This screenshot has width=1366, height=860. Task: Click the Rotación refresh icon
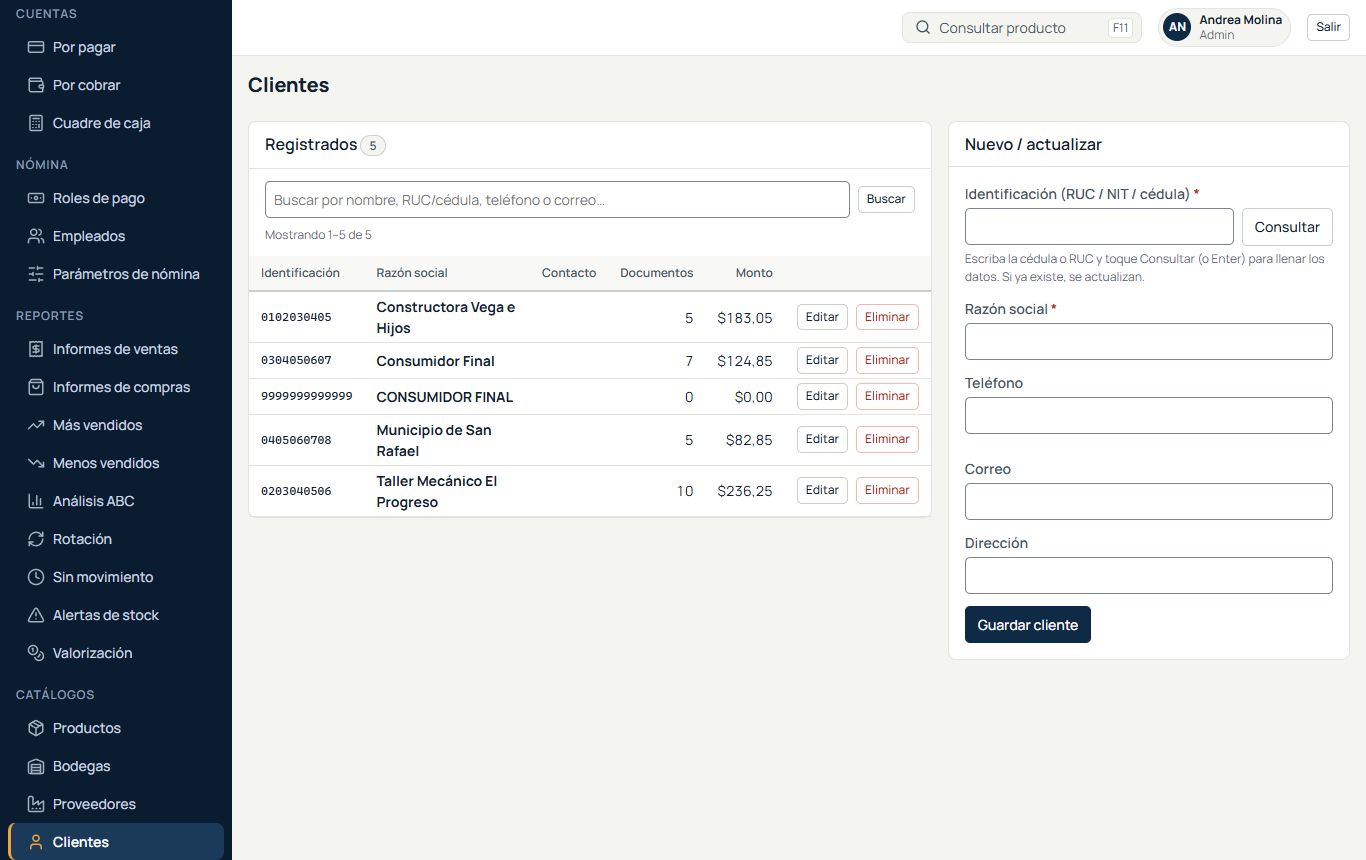[x=36, y=539]
